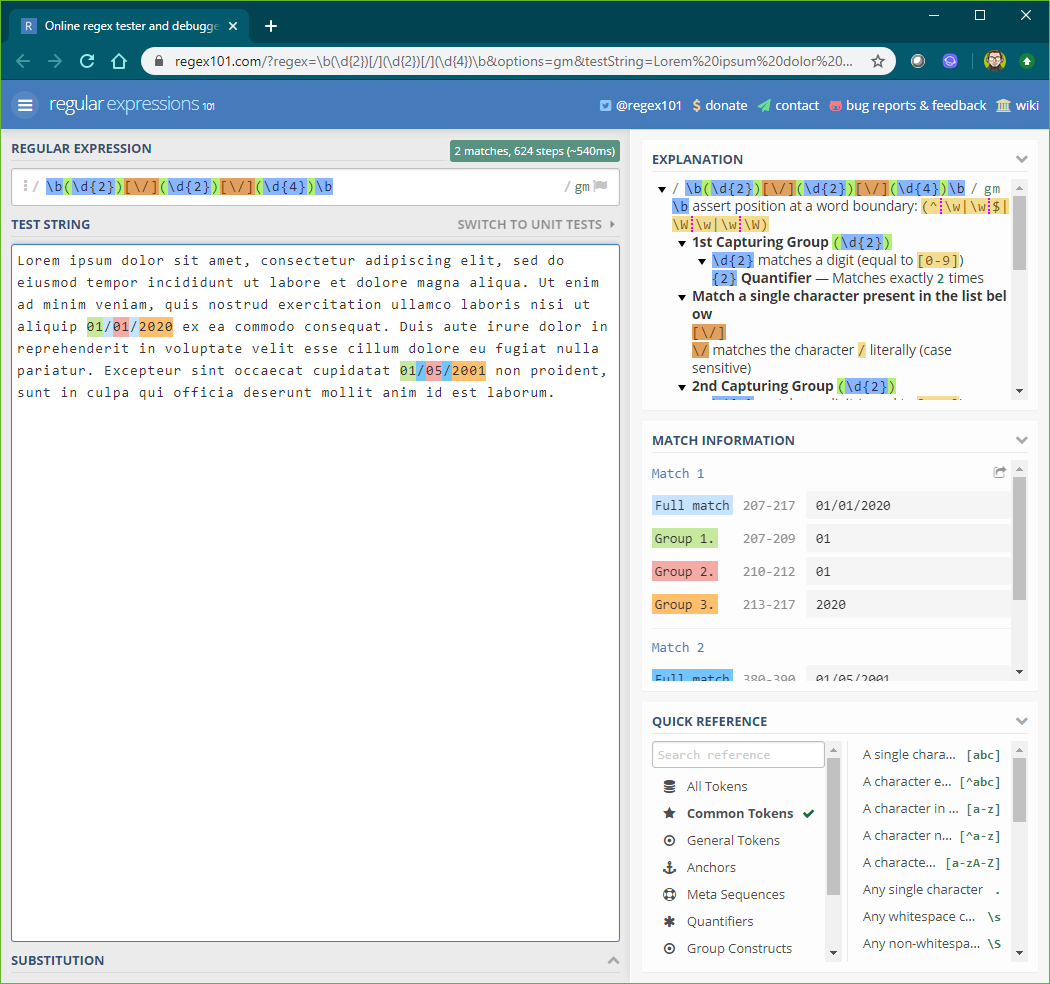Expand the Substitution section
The image size is (1050, 984).
pos(613,960)
